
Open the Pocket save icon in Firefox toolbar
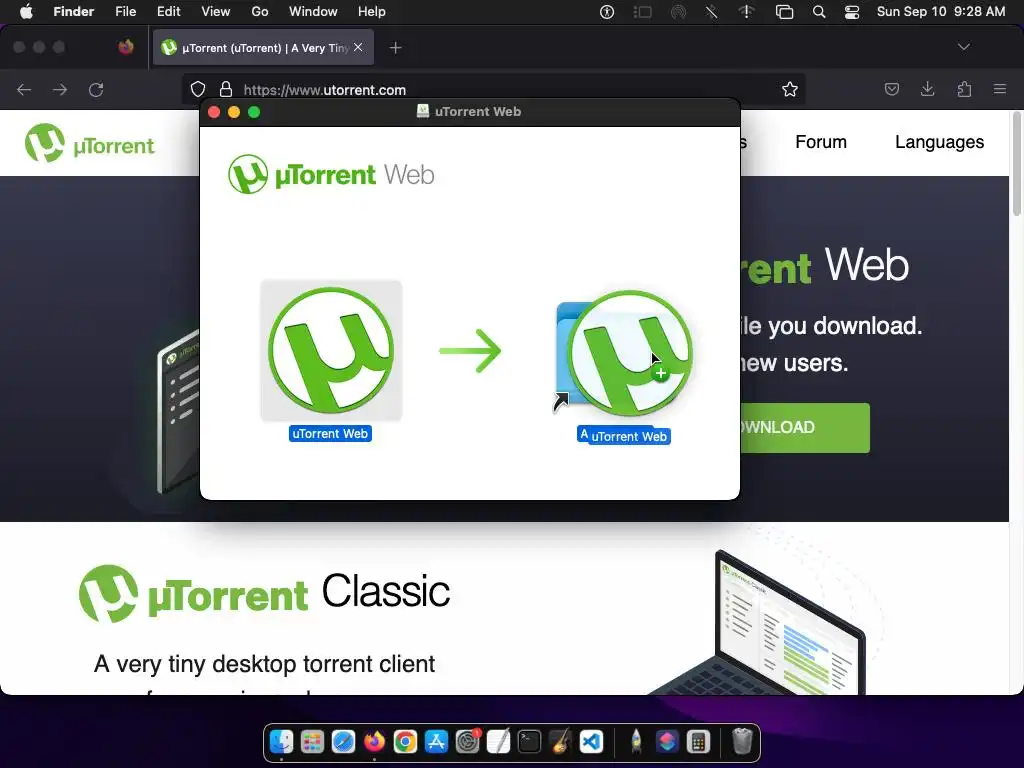[x=892, y=89]
